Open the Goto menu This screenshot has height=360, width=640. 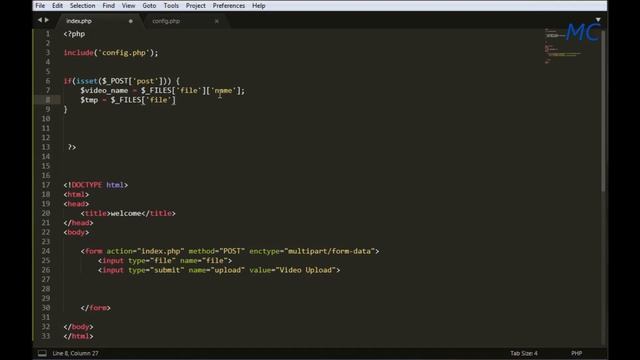point(149,6)
